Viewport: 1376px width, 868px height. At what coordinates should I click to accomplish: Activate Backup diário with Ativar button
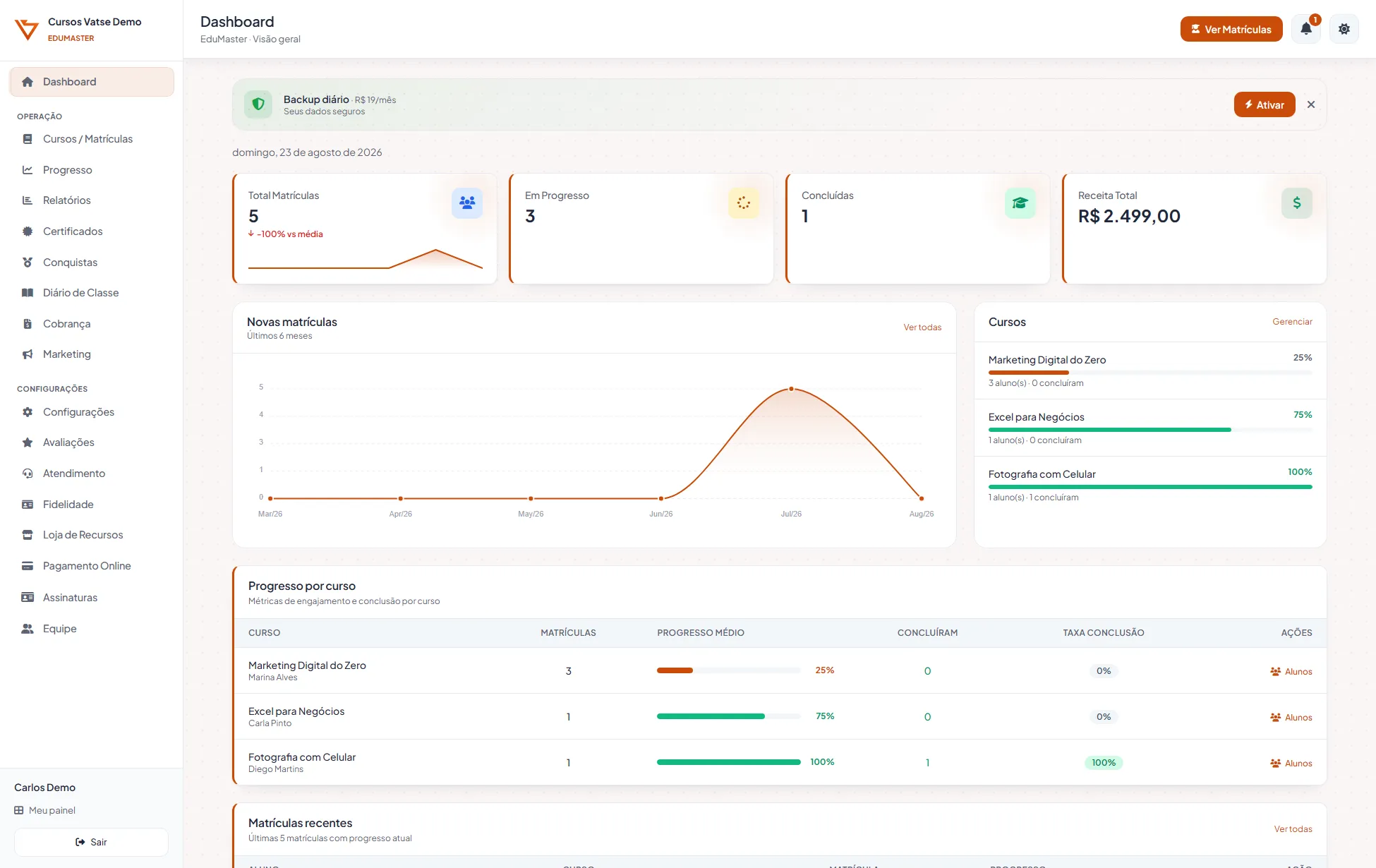pyautogui.click(x=1265, y=104)
